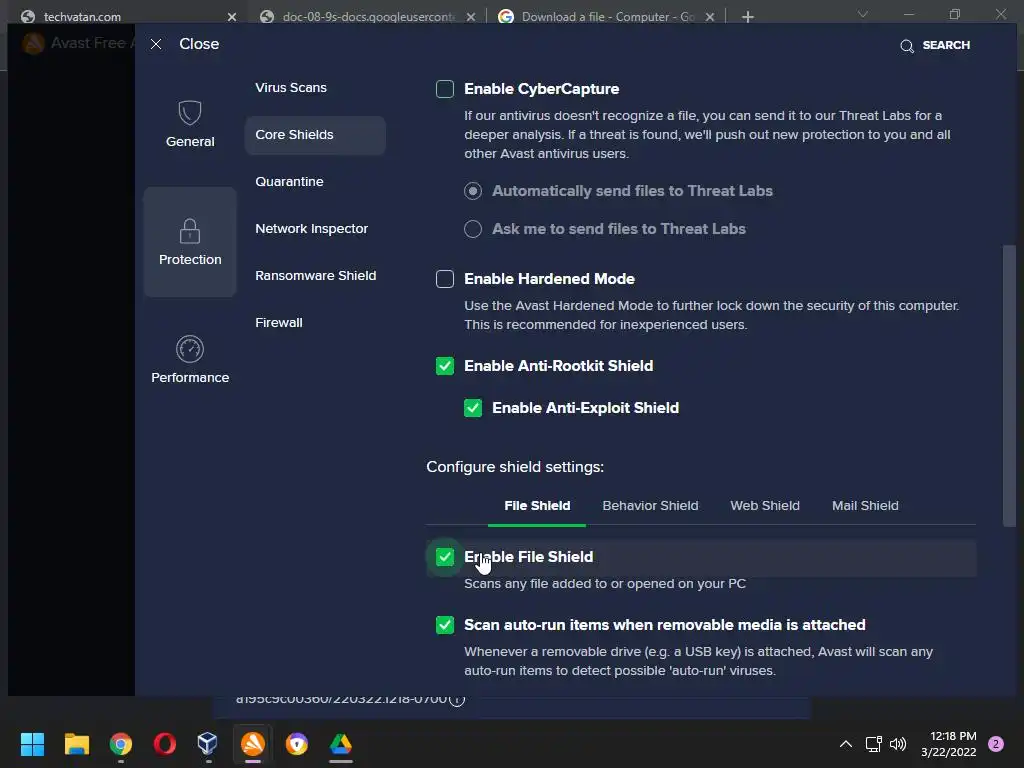The image size is (1024, 768).
Task: Open the notification count badge
Action: (x=996, y=744)
